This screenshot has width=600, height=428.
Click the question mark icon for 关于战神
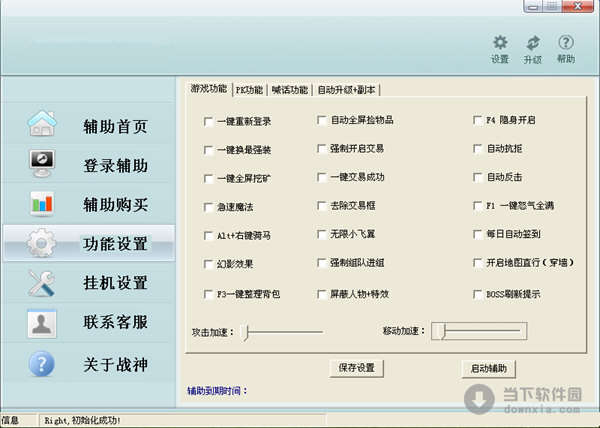[x=42, y=363]
